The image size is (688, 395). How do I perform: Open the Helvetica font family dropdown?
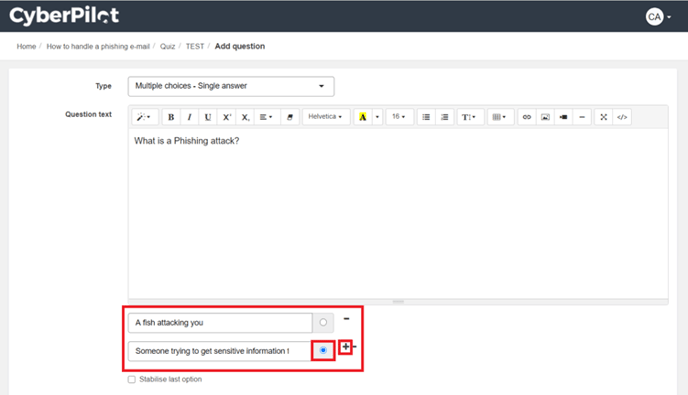[325, 117]
